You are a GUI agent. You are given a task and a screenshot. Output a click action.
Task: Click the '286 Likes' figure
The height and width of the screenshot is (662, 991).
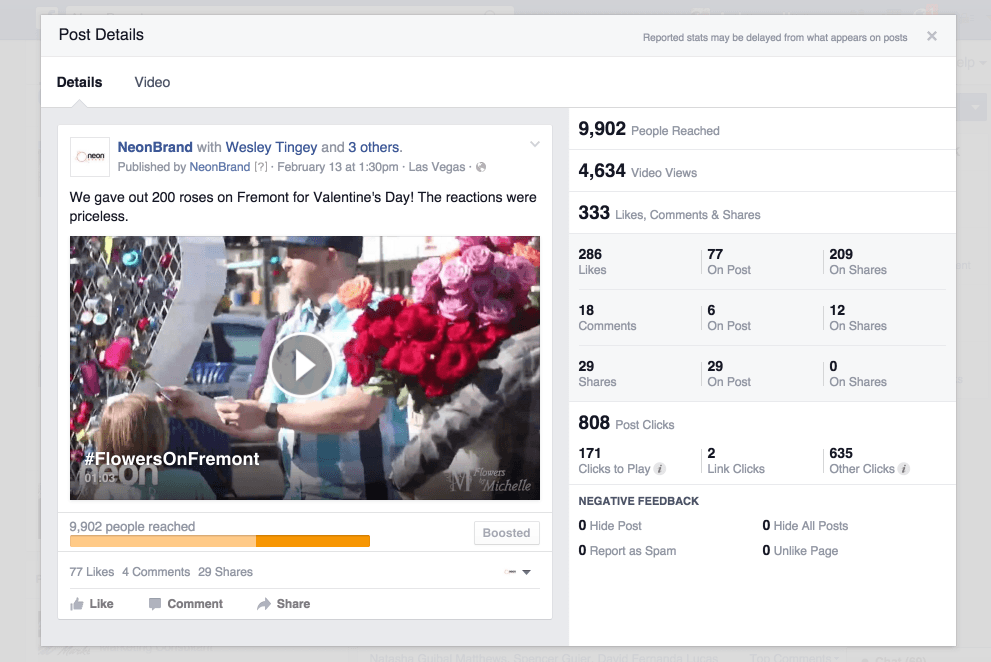pyautogui.click(x=592, y=262)
